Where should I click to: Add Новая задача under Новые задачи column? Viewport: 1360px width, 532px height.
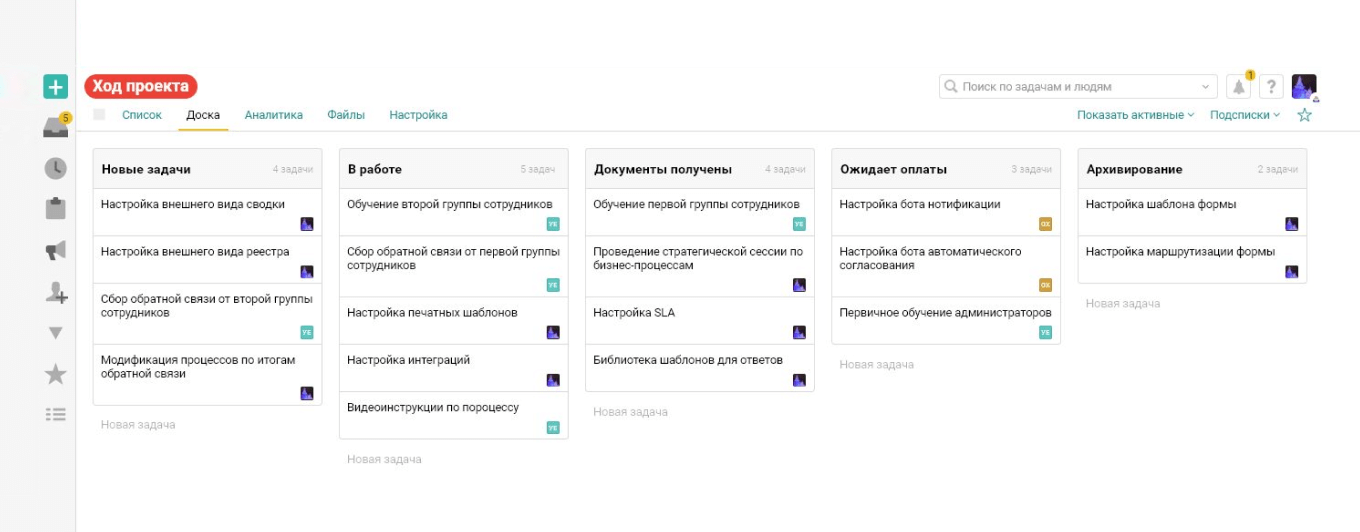pyautogui.click(x=138, y=425)
